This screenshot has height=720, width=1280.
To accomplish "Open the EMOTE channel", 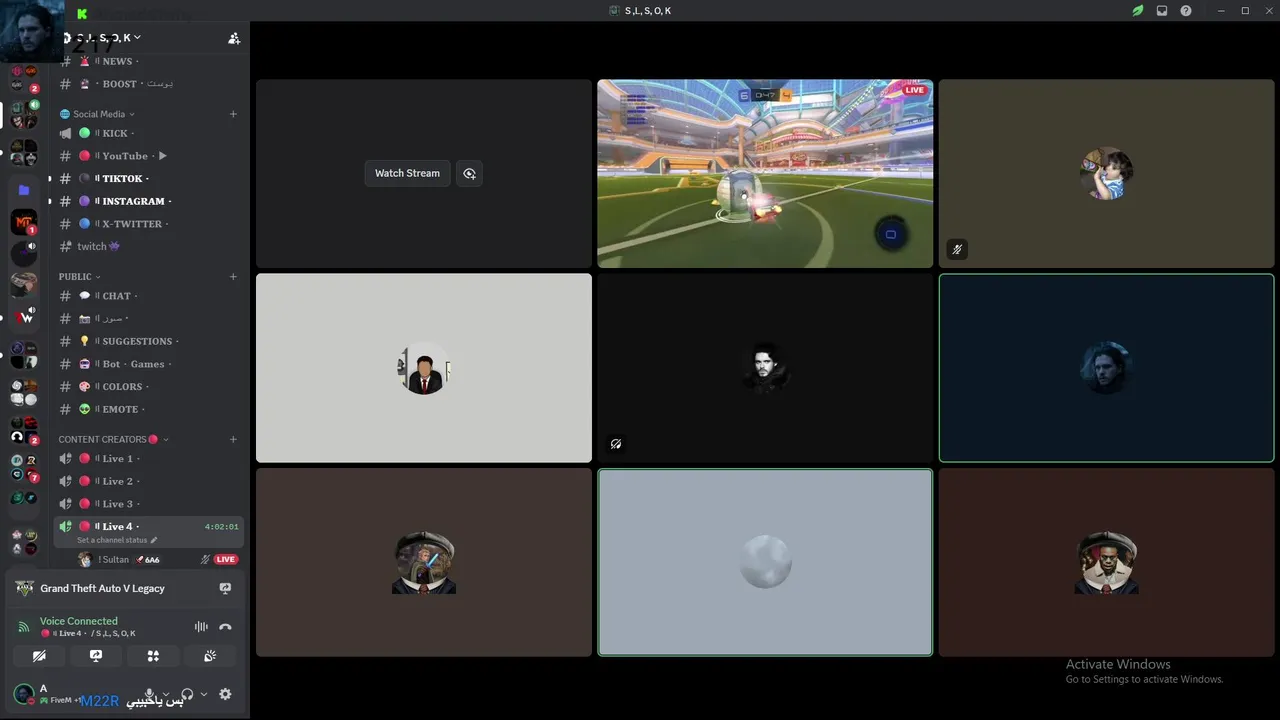I will click(x=148, y=409).
